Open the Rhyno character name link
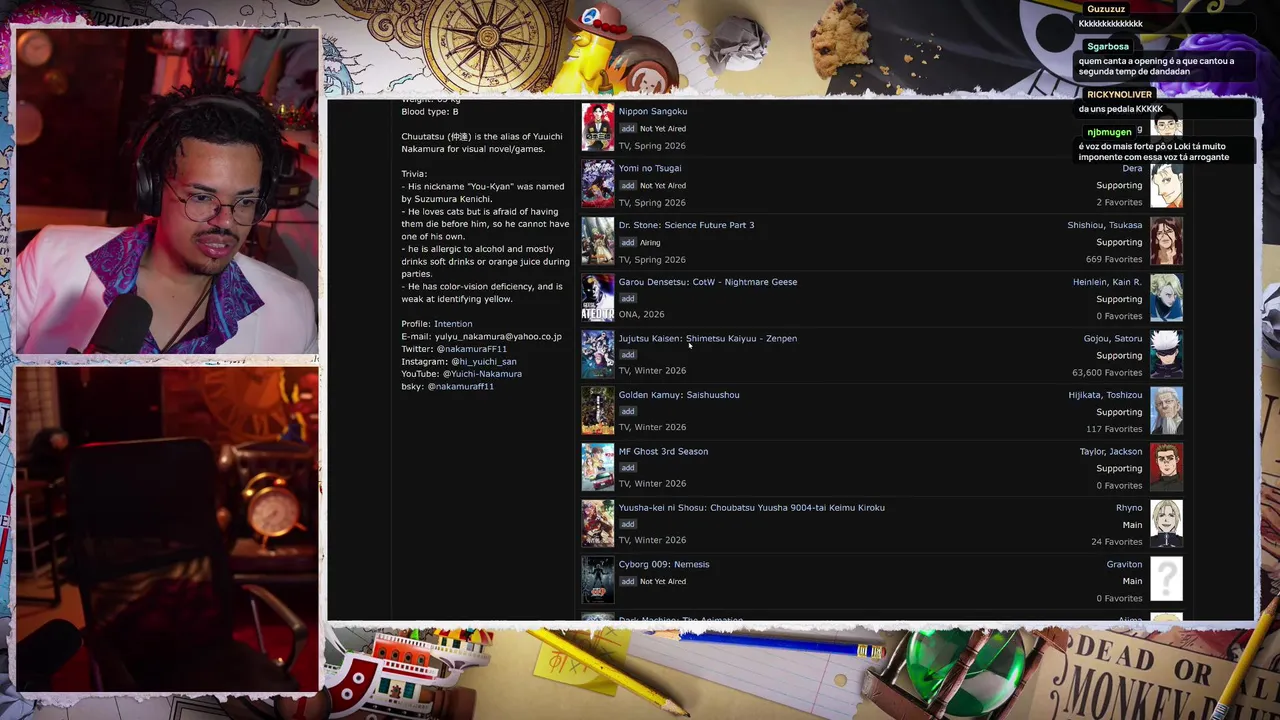Image resolution: width=1280 pixels, height=720 pixels. point(1129,508)
